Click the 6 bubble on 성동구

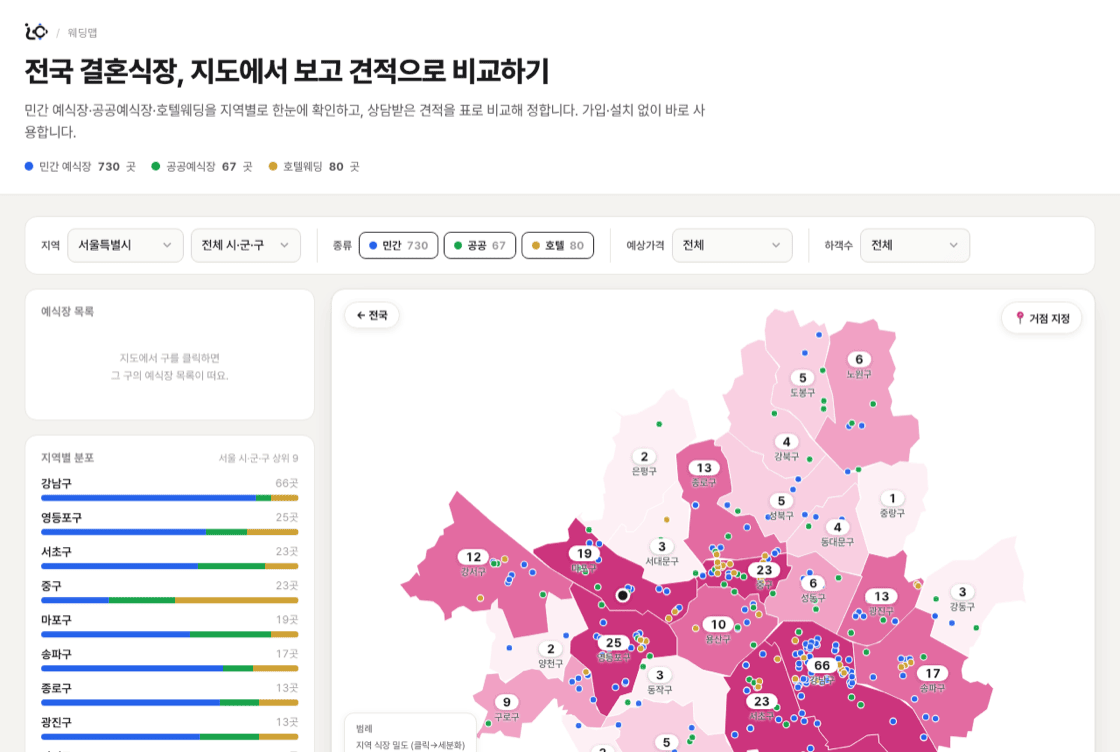812,583
